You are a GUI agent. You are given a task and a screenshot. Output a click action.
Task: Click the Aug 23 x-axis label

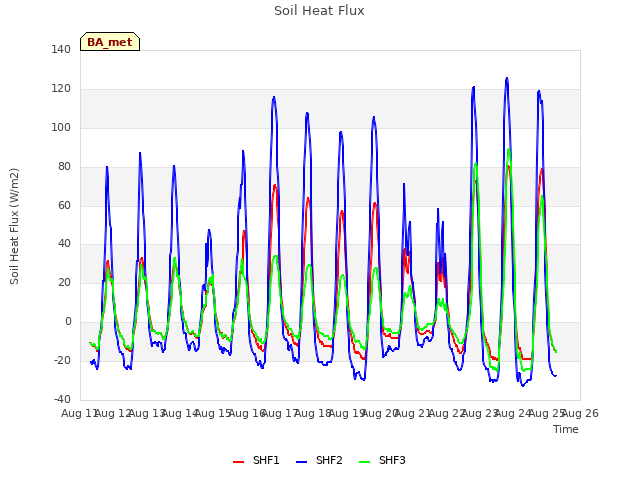coord(480,413)
